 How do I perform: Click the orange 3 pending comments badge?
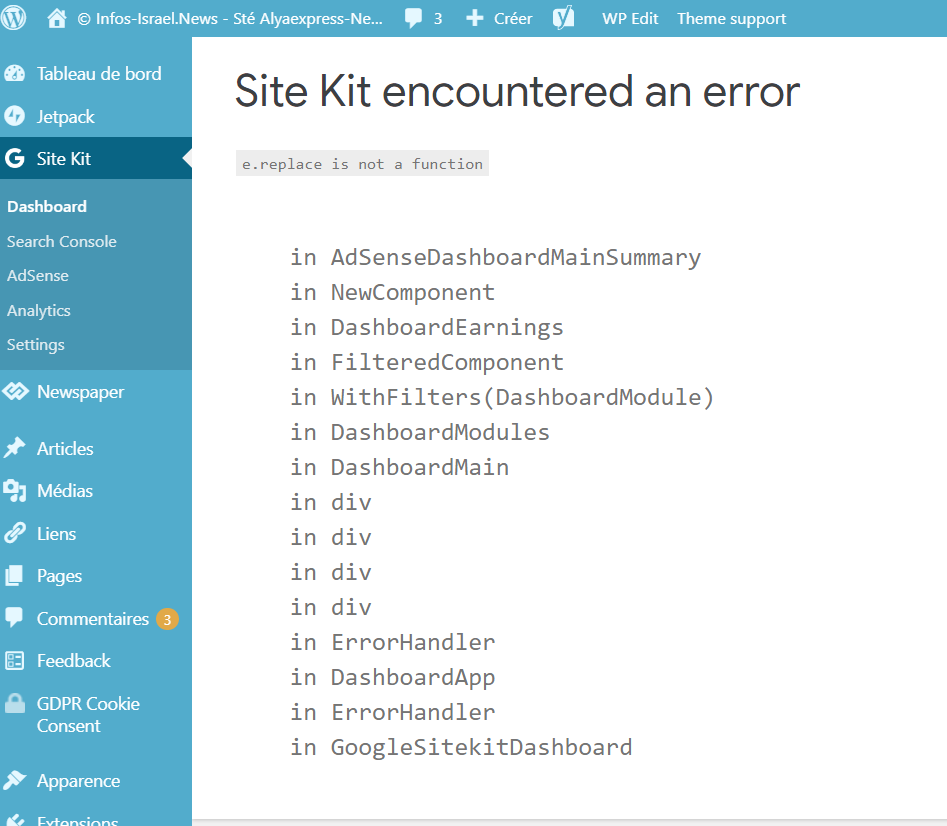[167, 620]
